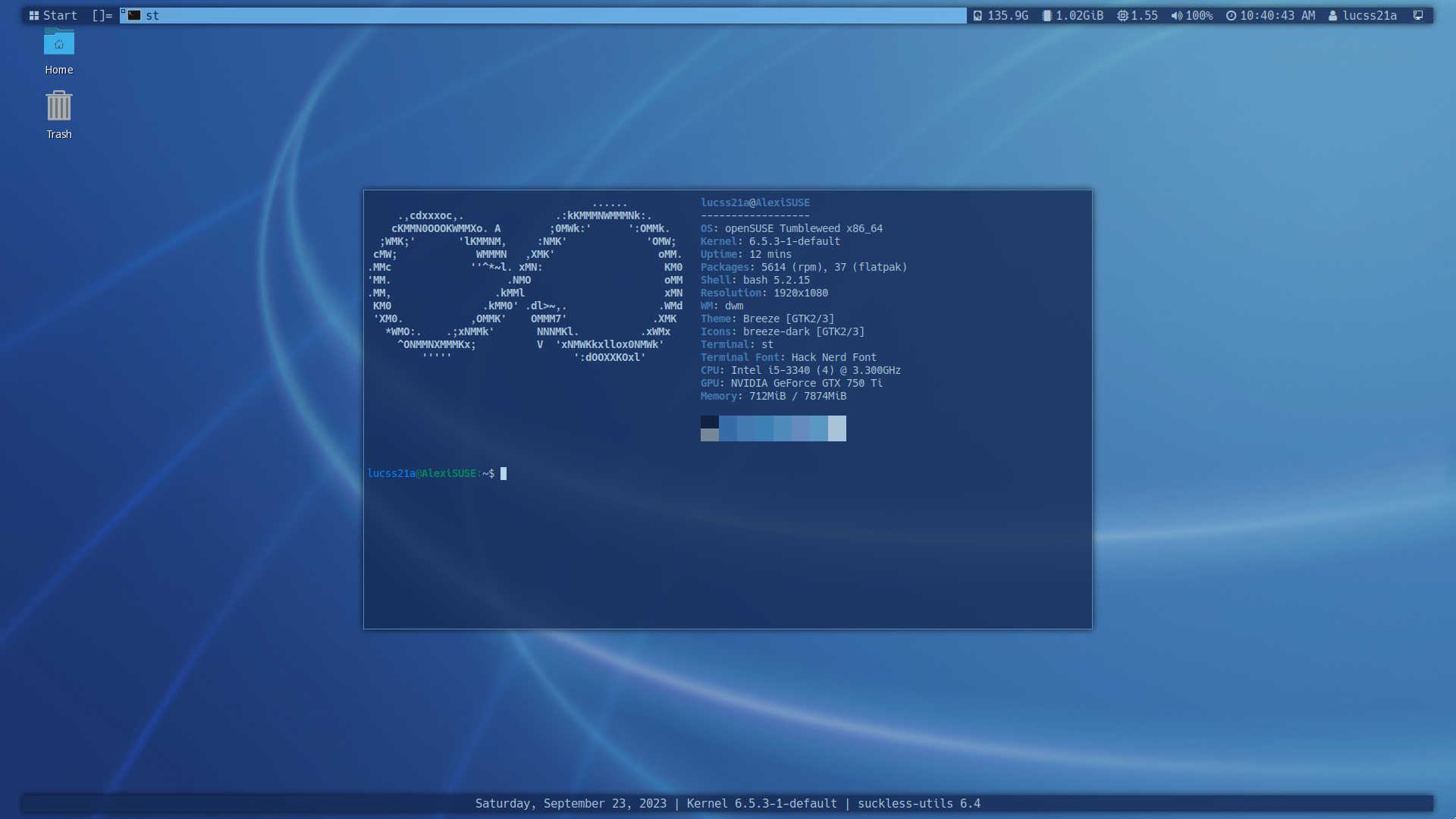Click the gray swatch in neofetch colors
The image size is (1456, 819).
coord(710,435)
